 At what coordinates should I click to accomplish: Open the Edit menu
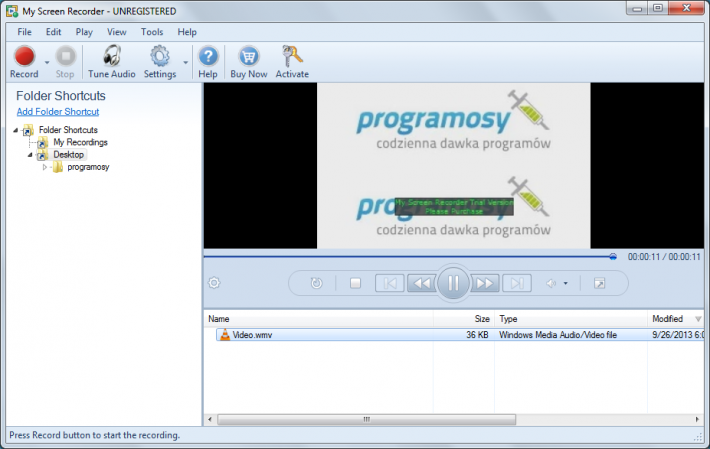click(53, 32)
